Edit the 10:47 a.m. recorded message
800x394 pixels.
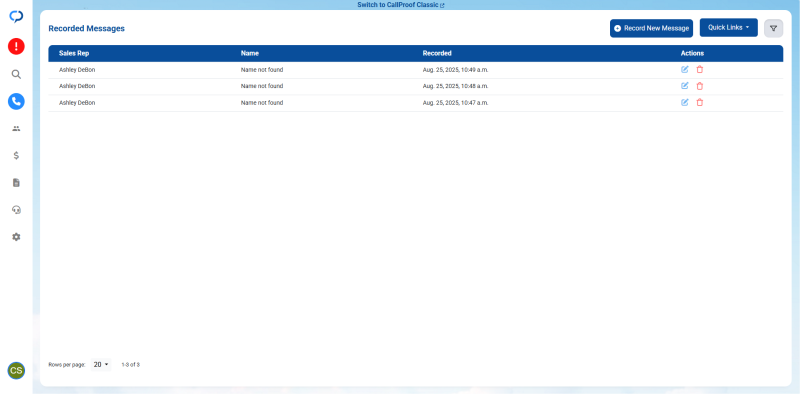pos(685,102)
